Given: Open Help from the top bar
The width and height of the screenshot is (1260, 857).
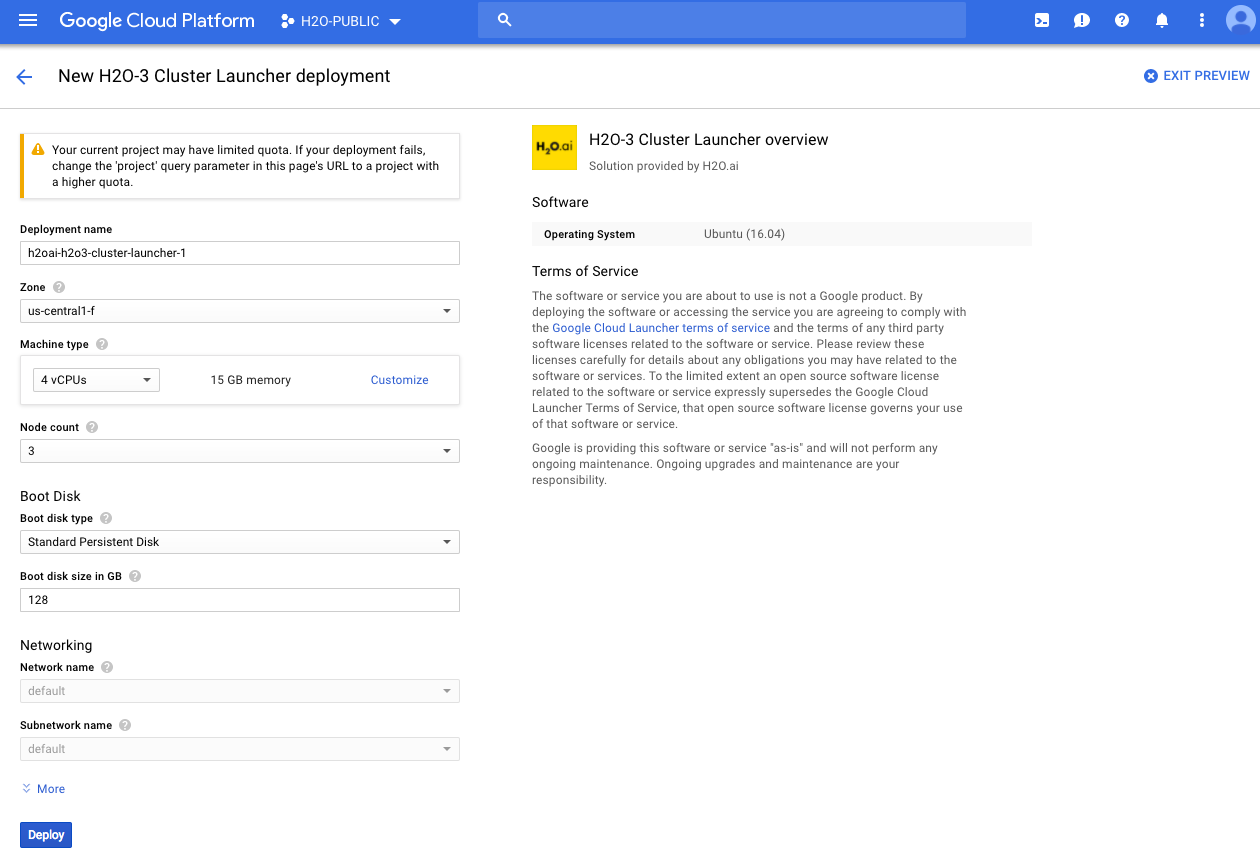Looking at the screenshot, I should [1121, 20].
